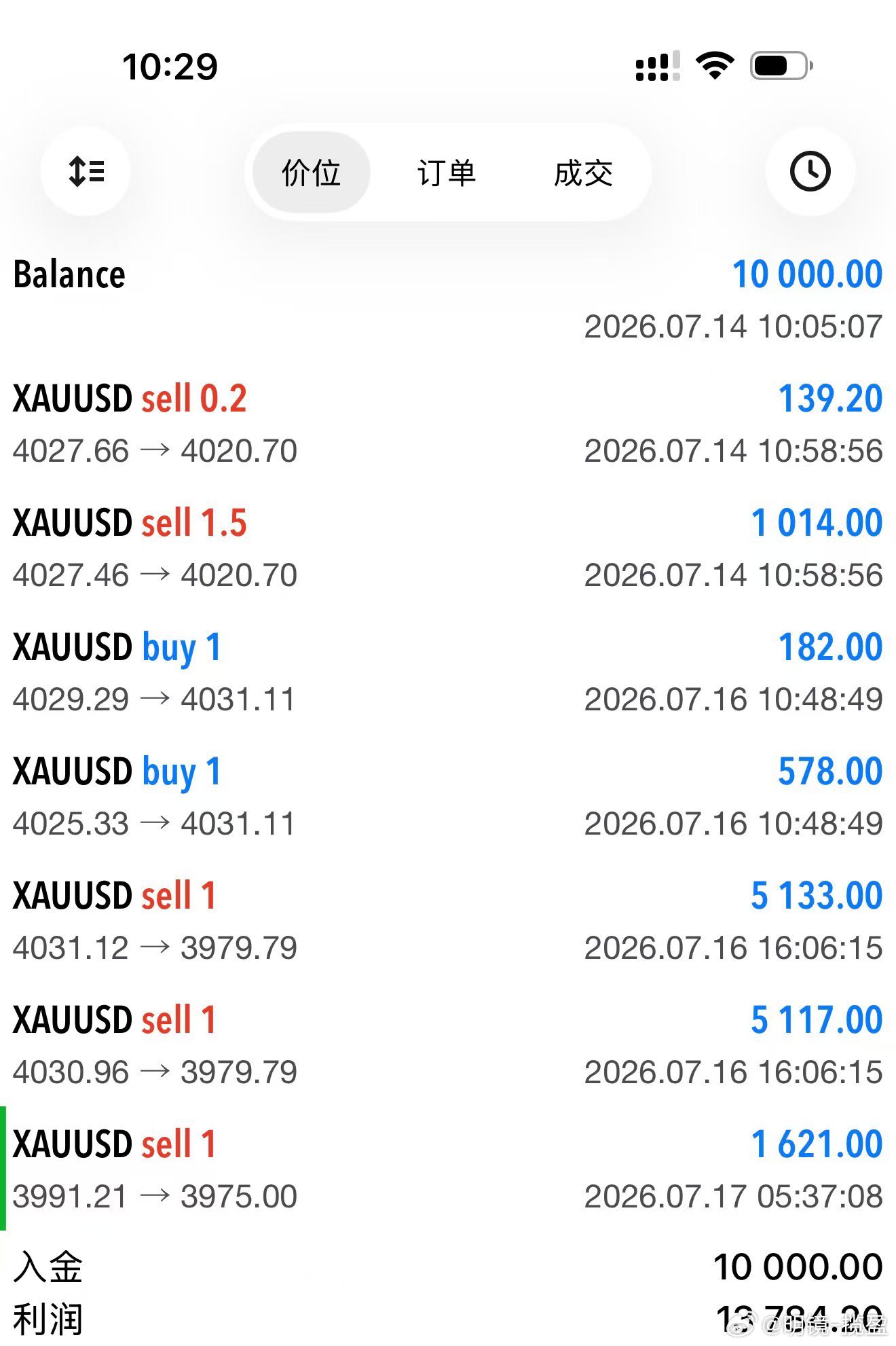Tap the 利润 profit summary row
896x1346 pixels.
[448, 1320]
